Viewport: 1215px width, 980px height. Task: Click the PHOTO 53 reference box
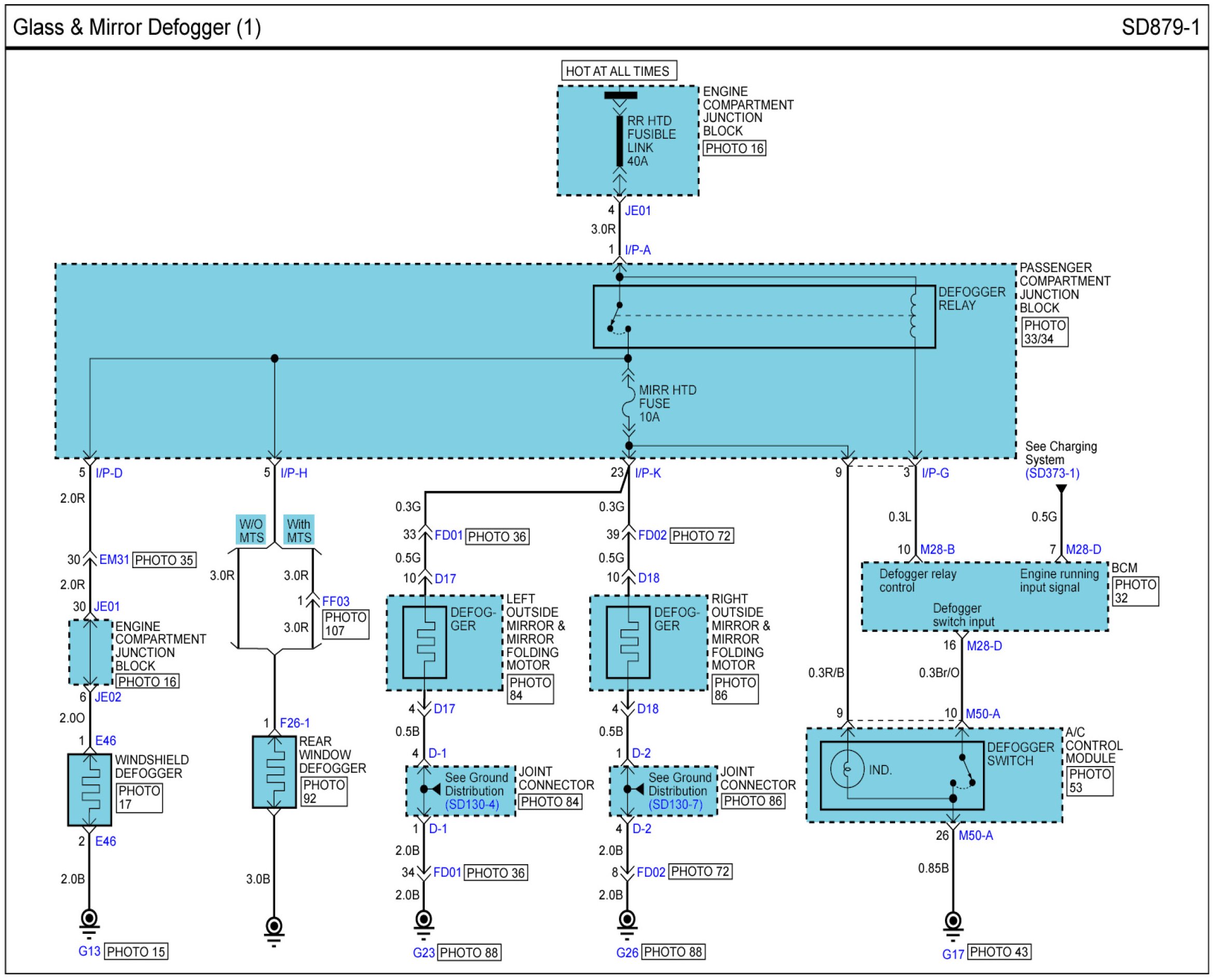(x=1089, y=781)
